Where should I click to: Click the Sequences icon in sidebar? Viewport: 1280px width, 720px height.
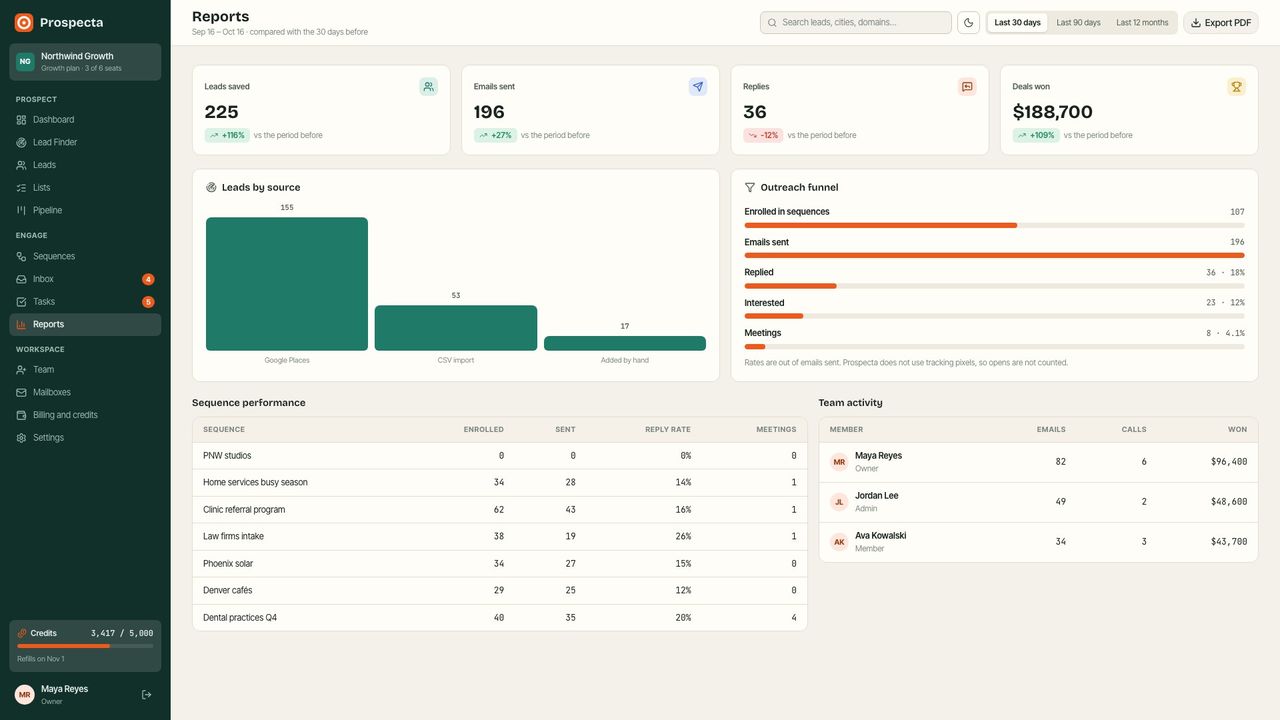(x=22, y=256)
